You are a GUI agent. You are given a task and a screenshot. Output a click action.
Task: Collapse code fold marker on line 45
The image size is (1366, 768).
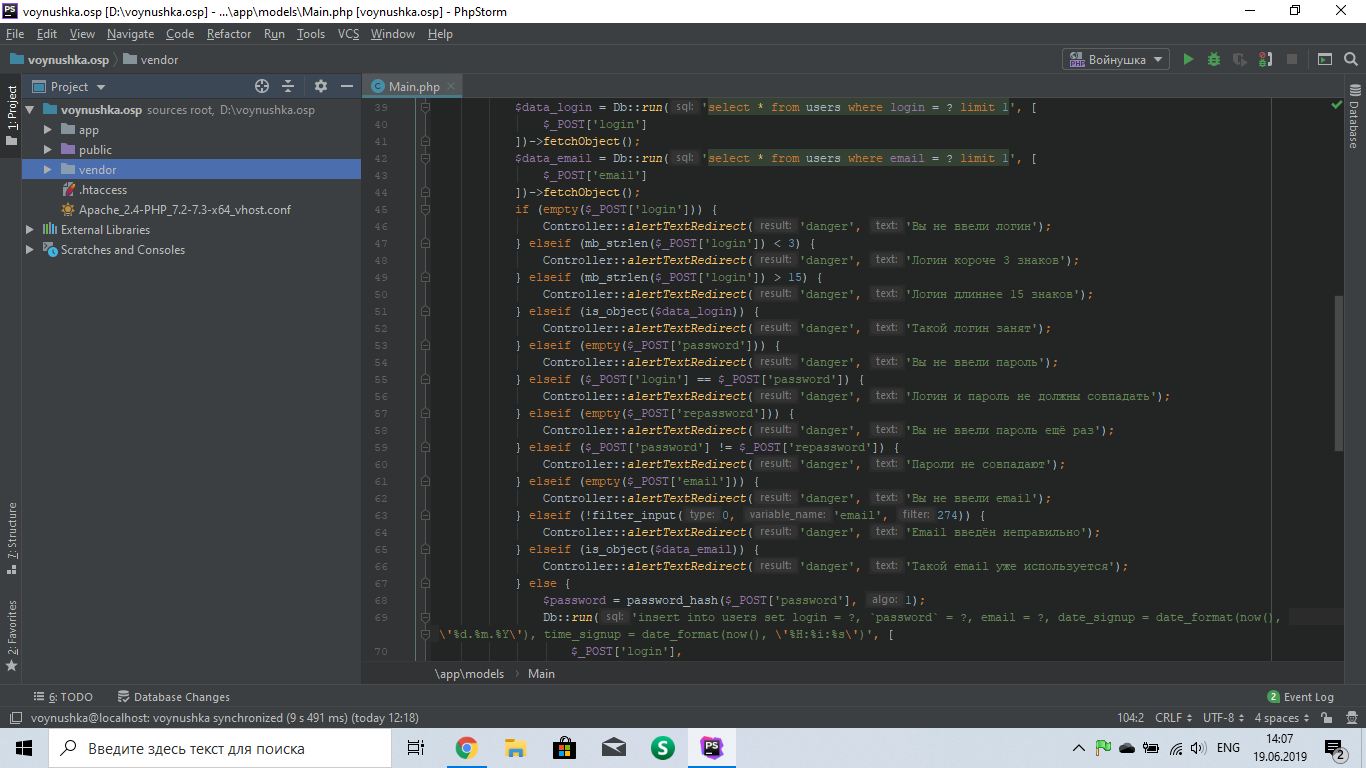tap(425, 209)
